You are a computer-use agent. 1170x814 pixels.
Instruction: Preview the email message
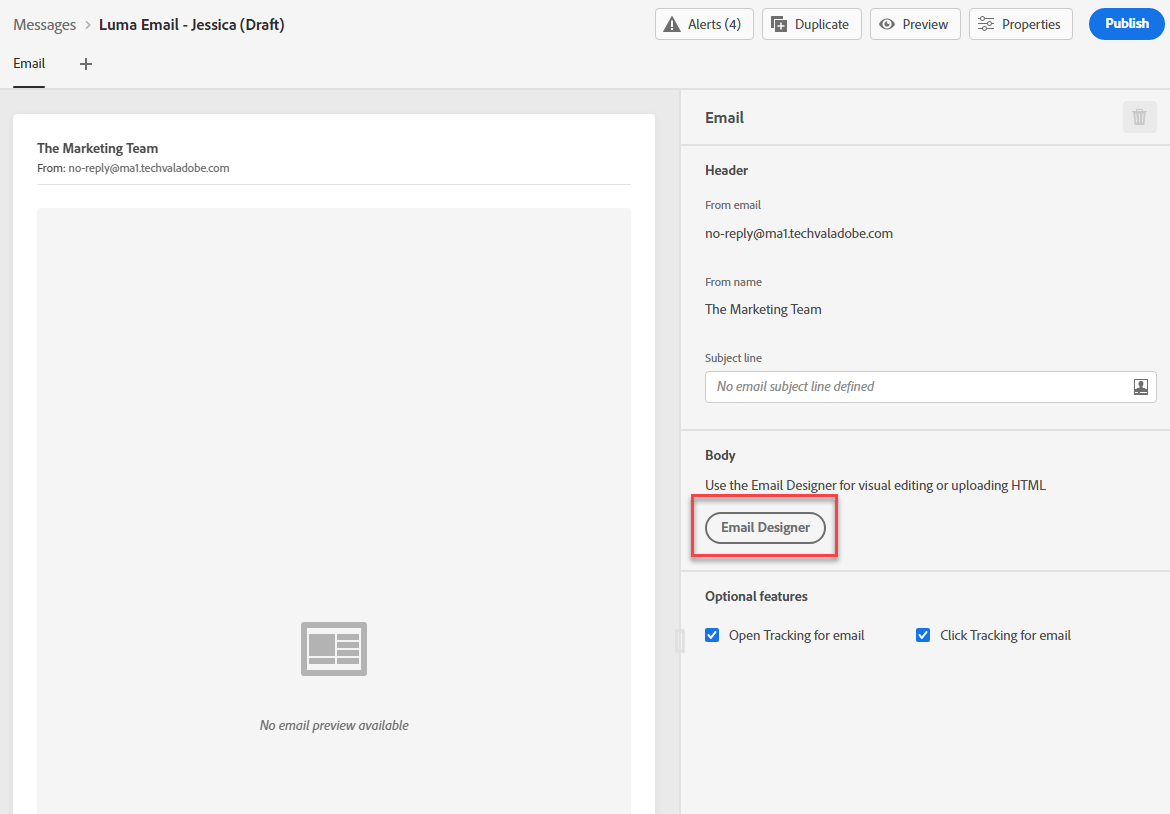(915, 24)
